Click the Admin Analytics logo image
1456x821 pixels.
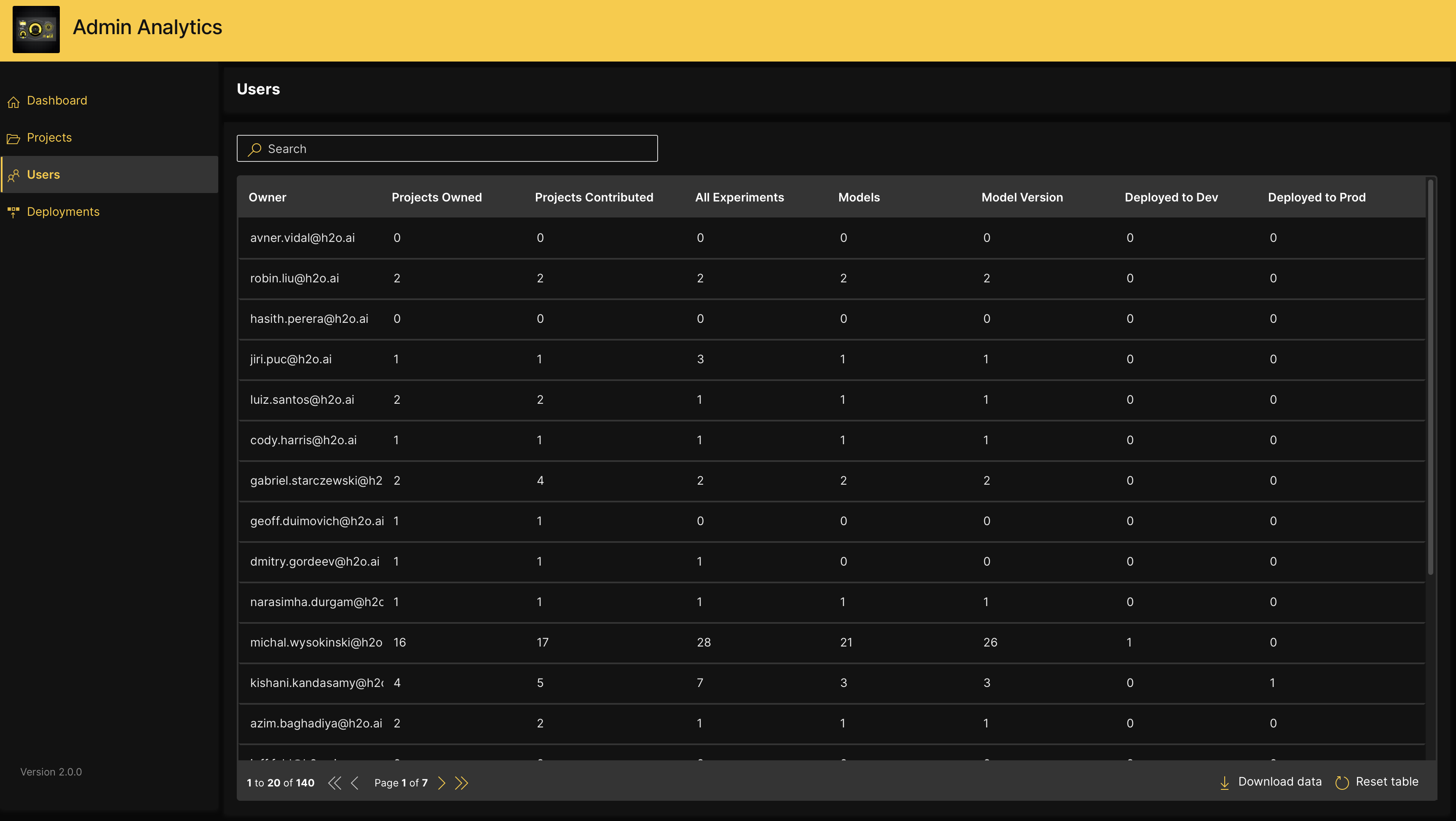[x=36, y=30]
